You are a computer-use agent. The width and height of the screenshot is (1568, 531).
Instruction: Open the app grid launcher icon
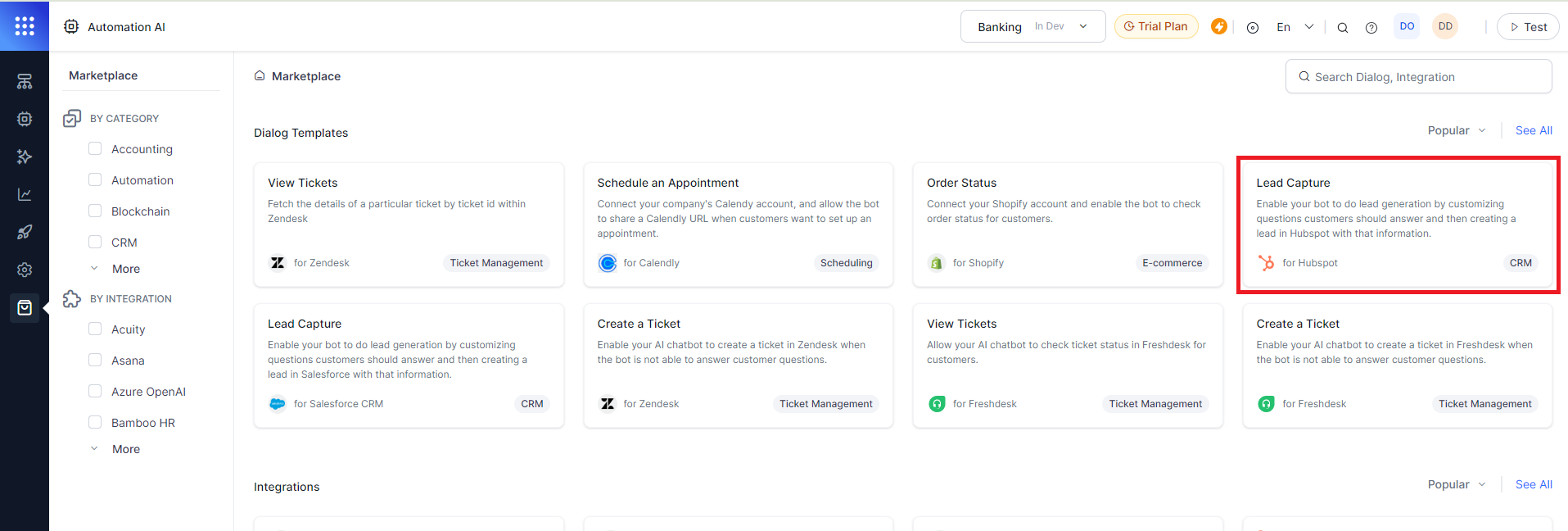coord(25,26)
